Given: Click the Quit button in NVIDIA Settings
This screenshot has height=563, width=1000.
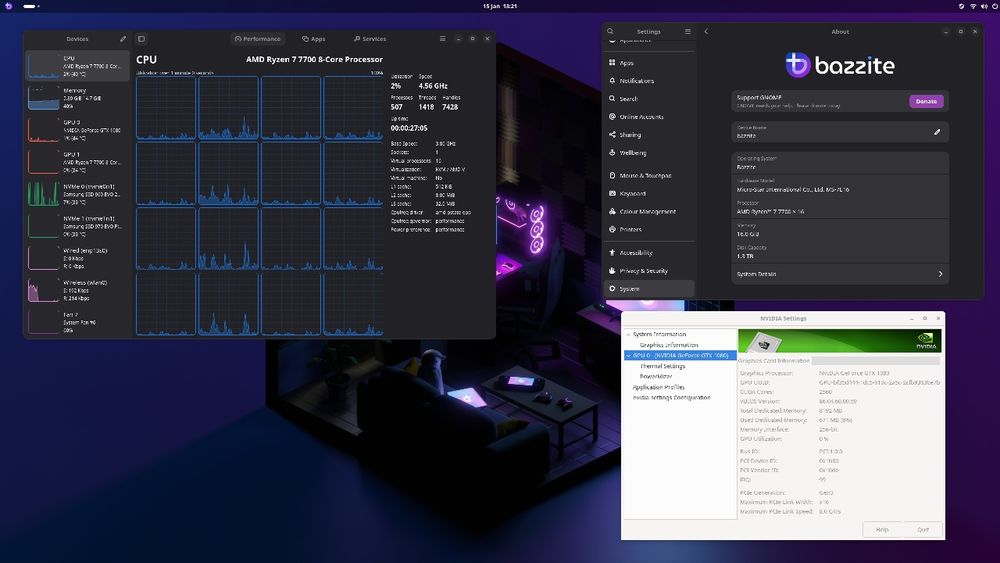Looking at the screenshot, I should tap(923, 530).
